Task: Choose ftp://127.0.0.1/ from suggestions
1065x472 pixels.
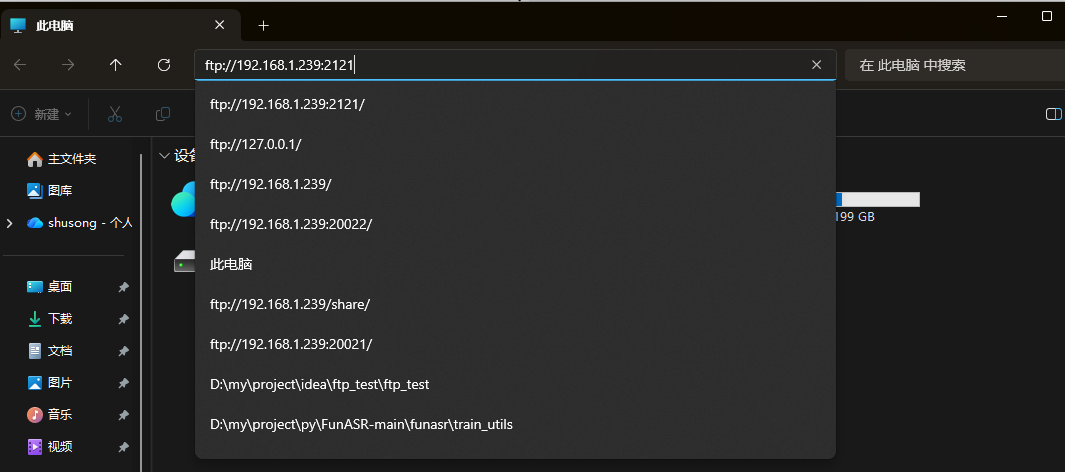Action: click(x=255, y=144)
